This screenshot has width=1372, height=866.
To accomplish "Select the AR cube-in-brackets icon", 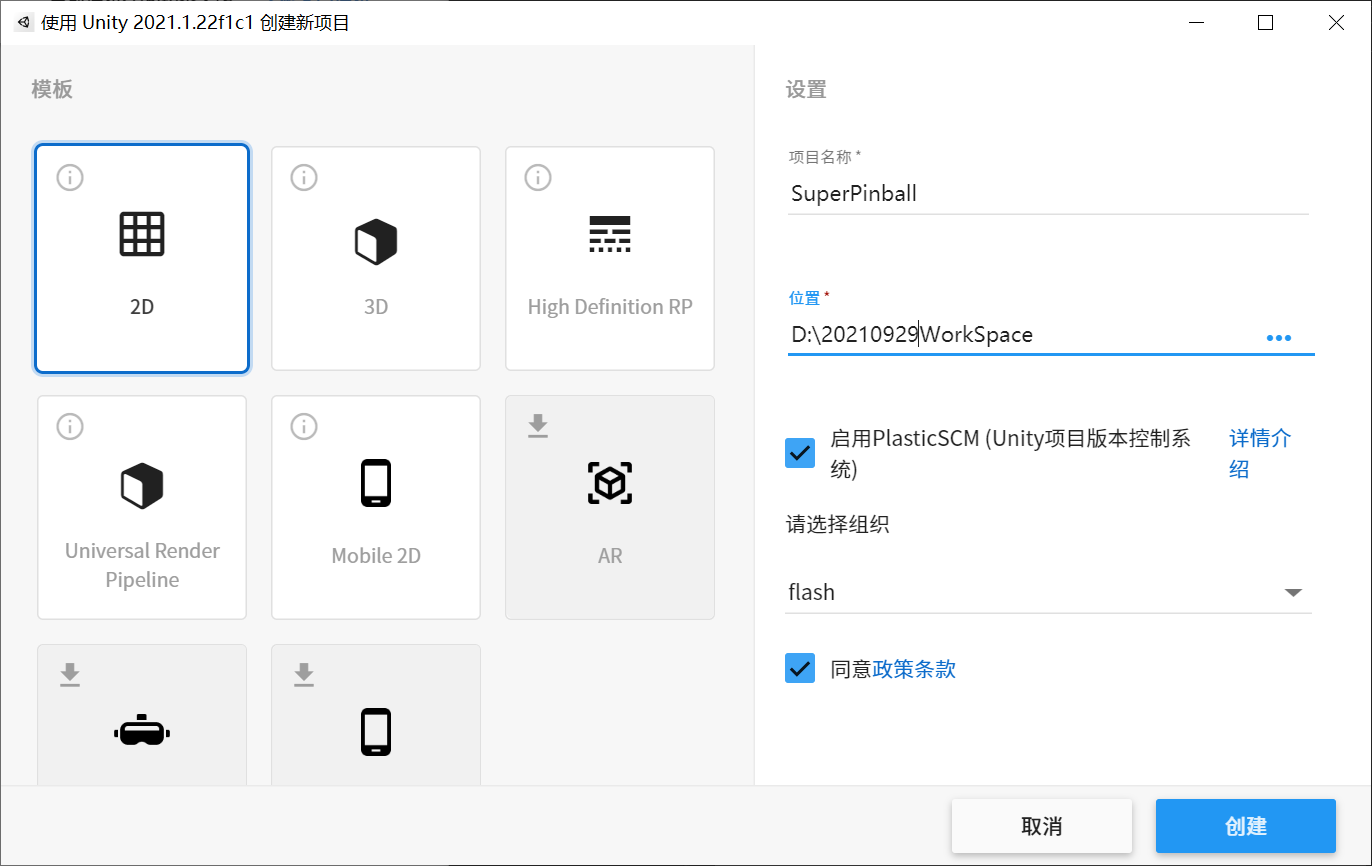I will [610, 483].
